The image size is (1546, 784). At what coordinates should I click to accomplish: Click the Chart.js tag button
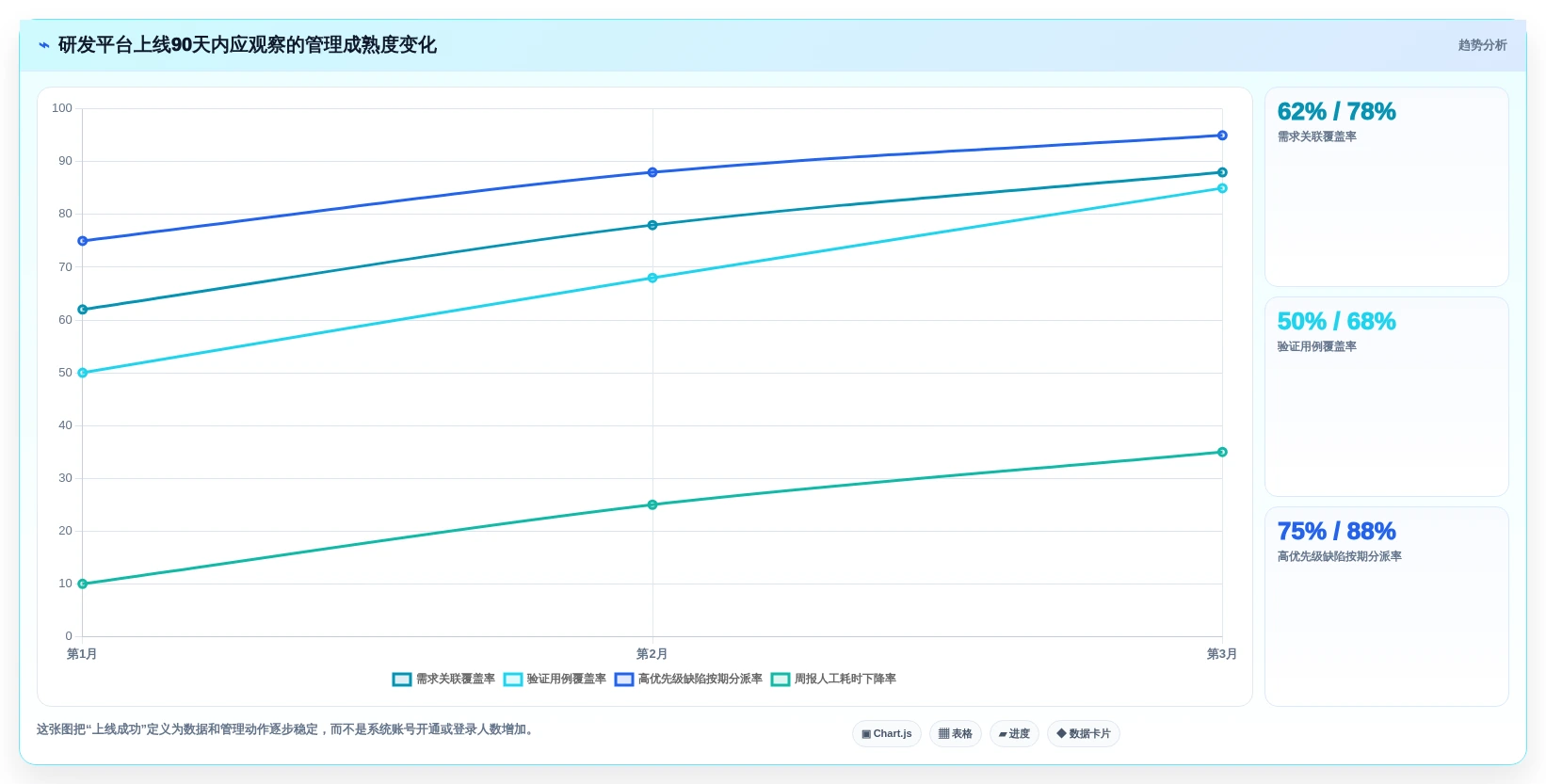point(887,734)
